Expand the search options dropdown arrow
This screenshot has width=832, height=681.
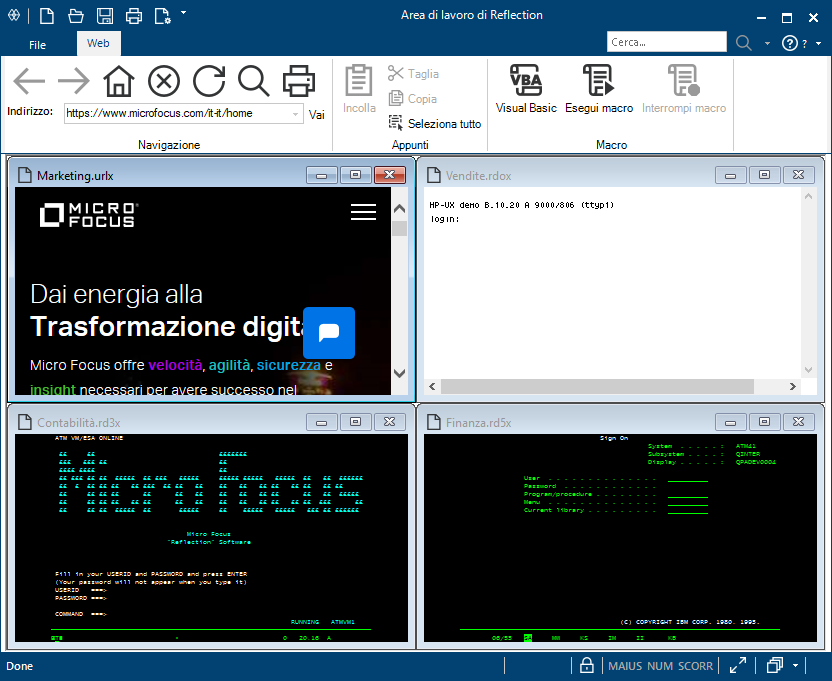coord(767,44)
